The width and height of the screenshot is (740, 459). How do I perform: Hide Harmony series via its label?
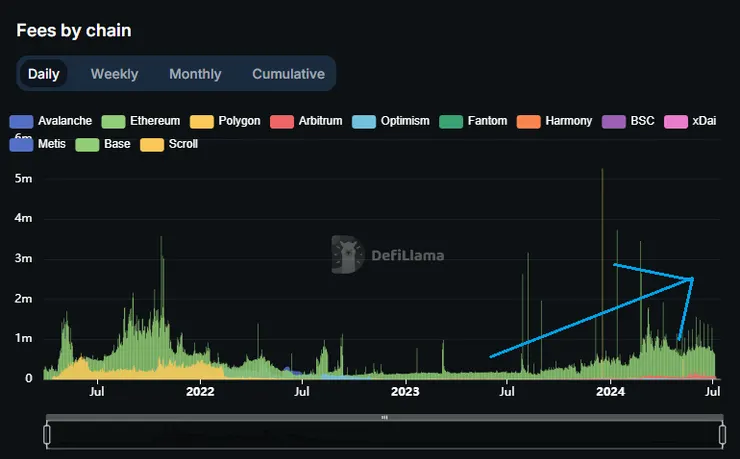click(569, 121)
